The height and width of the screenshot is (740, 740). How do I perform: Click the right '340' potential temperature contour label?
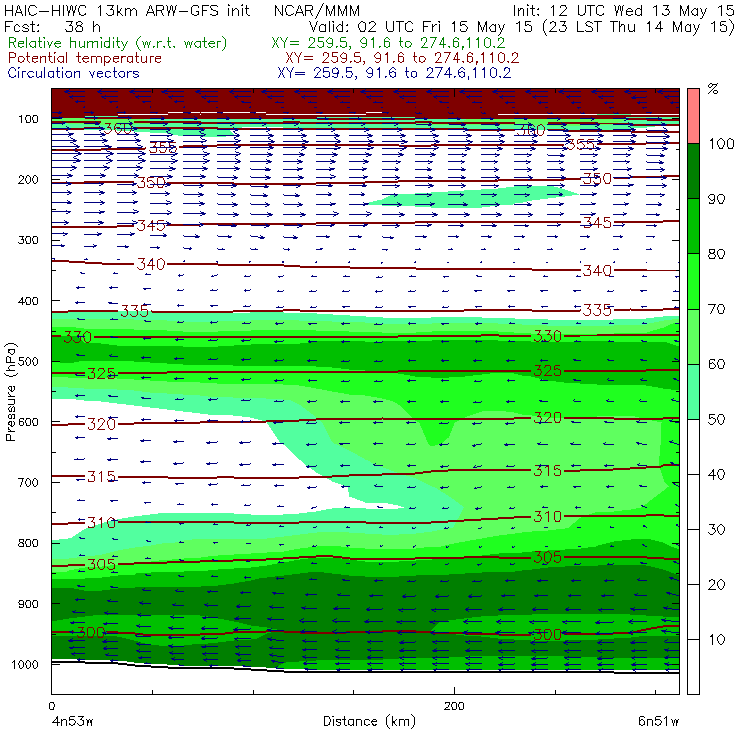(x=597, y=270)
